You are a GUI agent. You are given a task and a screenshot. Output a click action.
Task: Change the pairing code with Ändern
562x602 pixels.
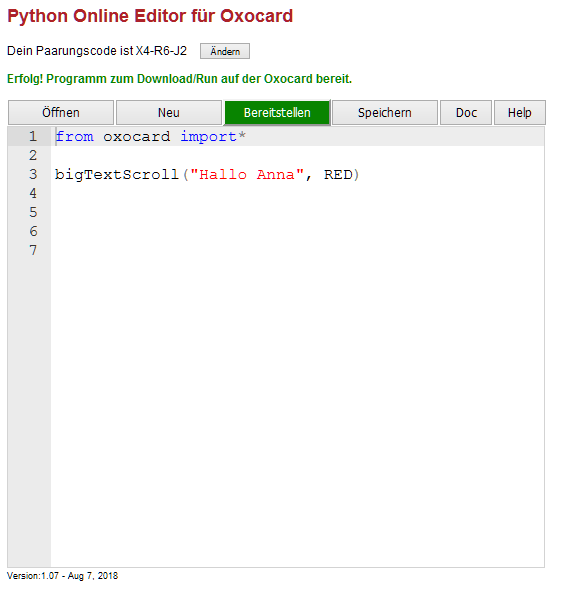(225, 51)
